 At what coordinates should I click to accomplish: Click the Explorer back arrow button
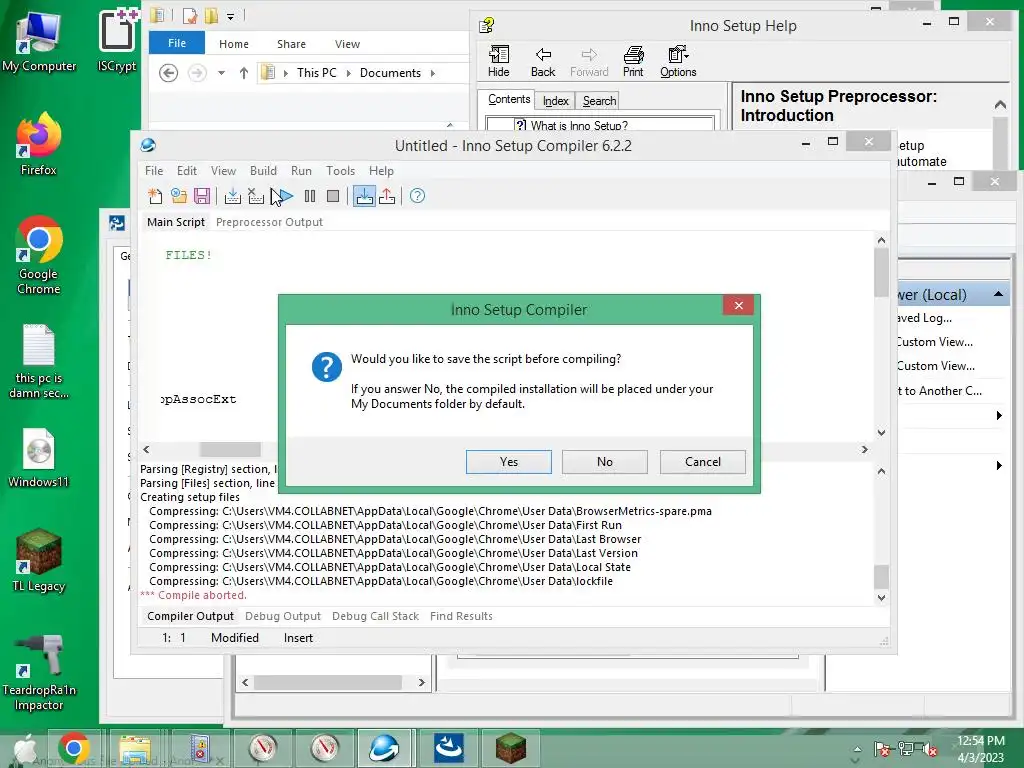(168, 73)
